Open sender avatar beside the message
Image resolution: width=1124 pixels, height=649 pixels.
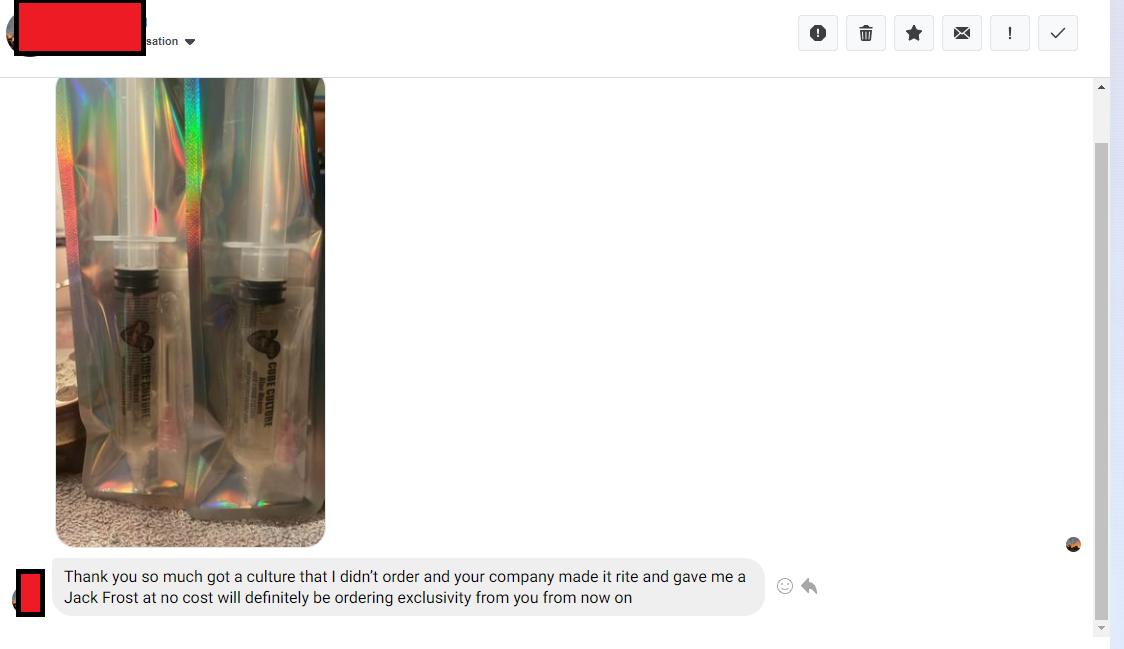pos(29,593)
